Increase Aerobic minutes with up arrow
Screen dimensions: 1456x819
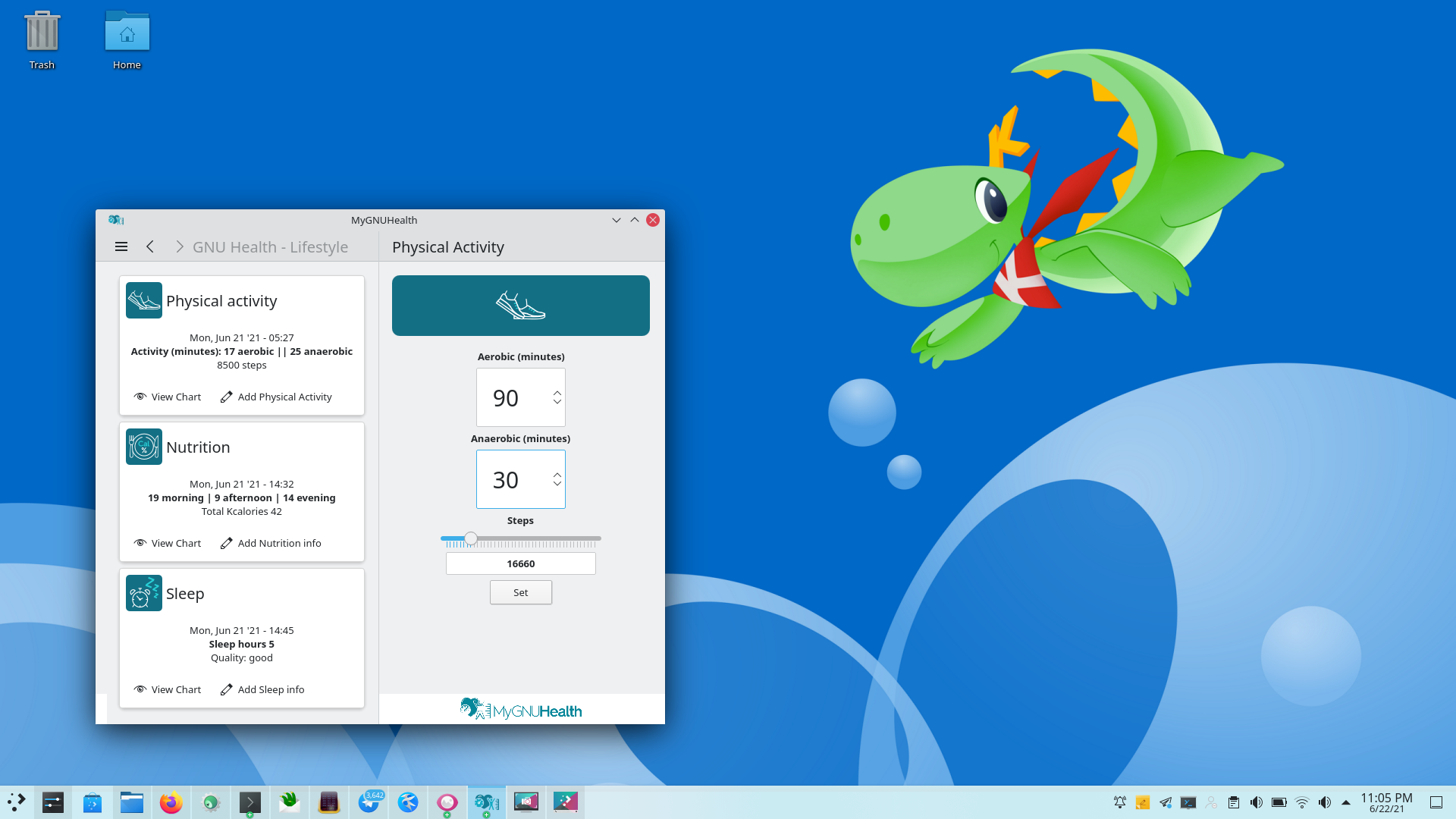click(557, 393)
